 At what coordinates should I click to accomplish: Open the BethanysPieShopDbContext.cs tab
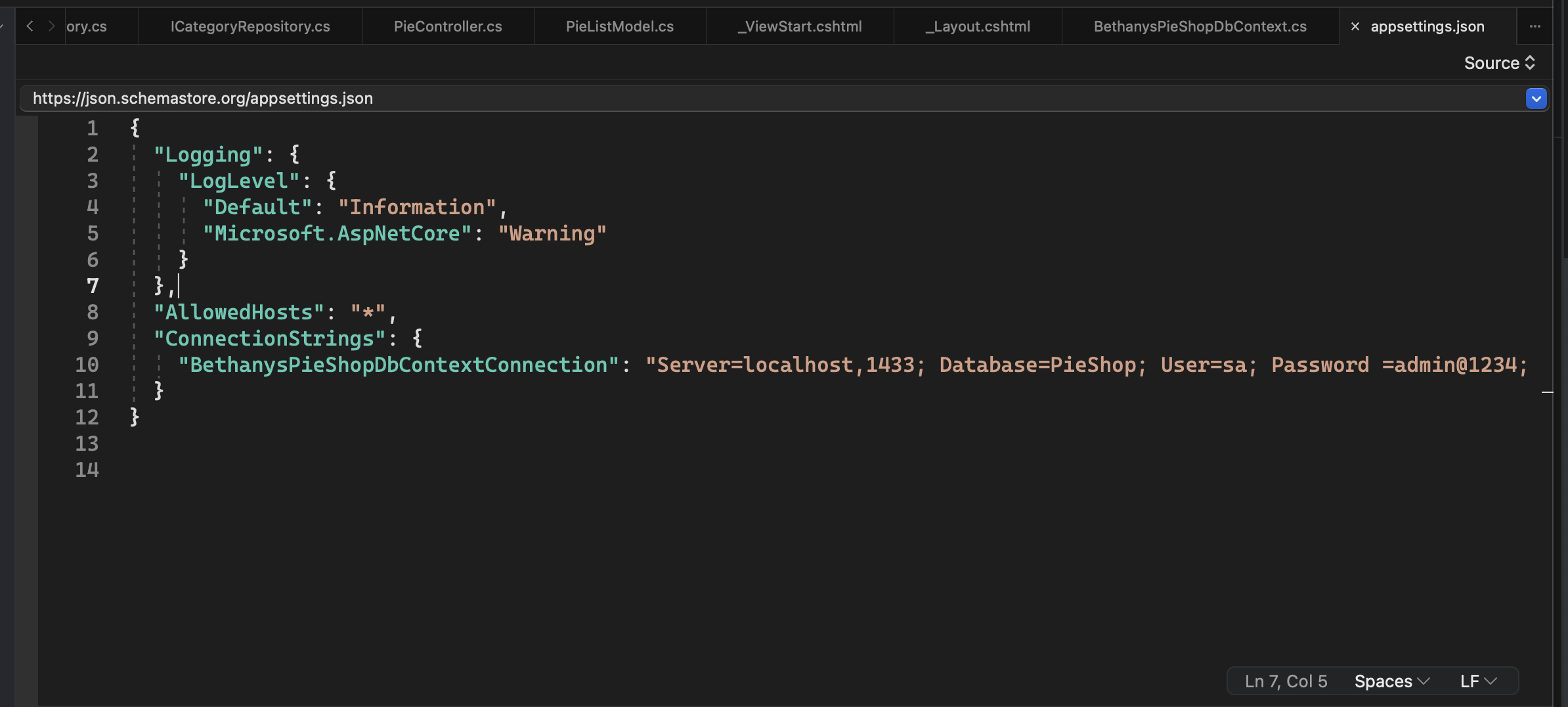click(1199, 26)
